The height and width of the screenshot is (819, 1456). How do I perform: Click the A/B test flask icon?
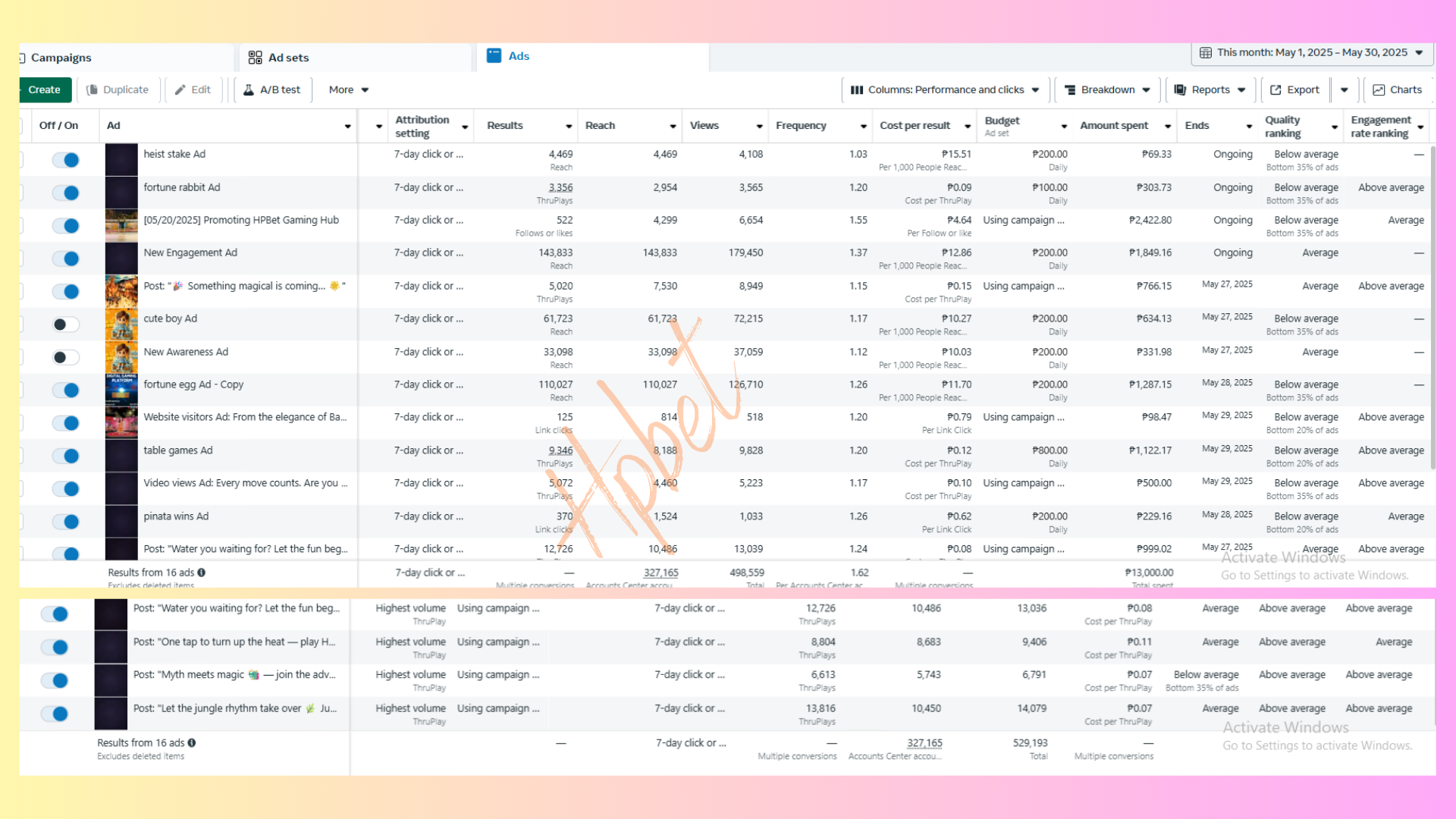click(248, 89)
